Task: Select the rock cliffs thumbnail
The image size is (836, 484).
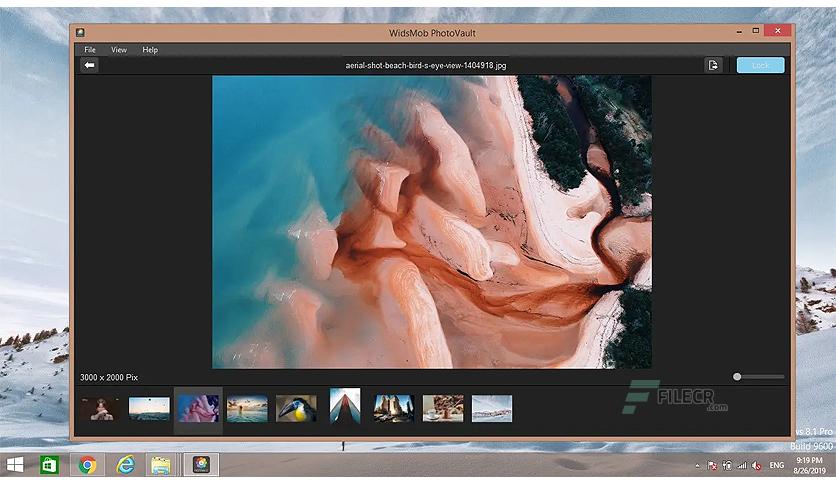Action: tap(394, 409)
